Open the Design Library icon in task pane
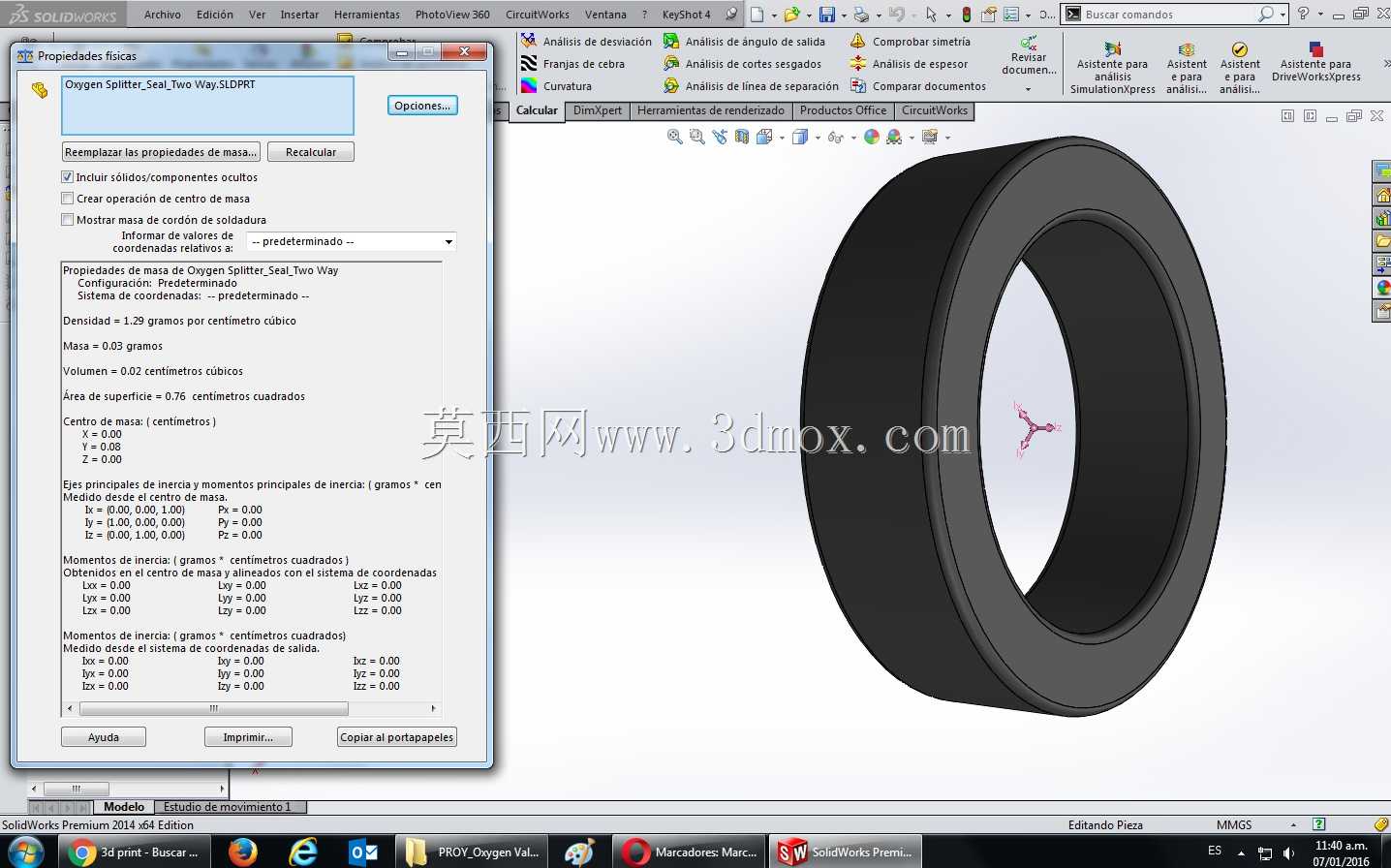The image size is (1391, 868). pos(1382,218)
